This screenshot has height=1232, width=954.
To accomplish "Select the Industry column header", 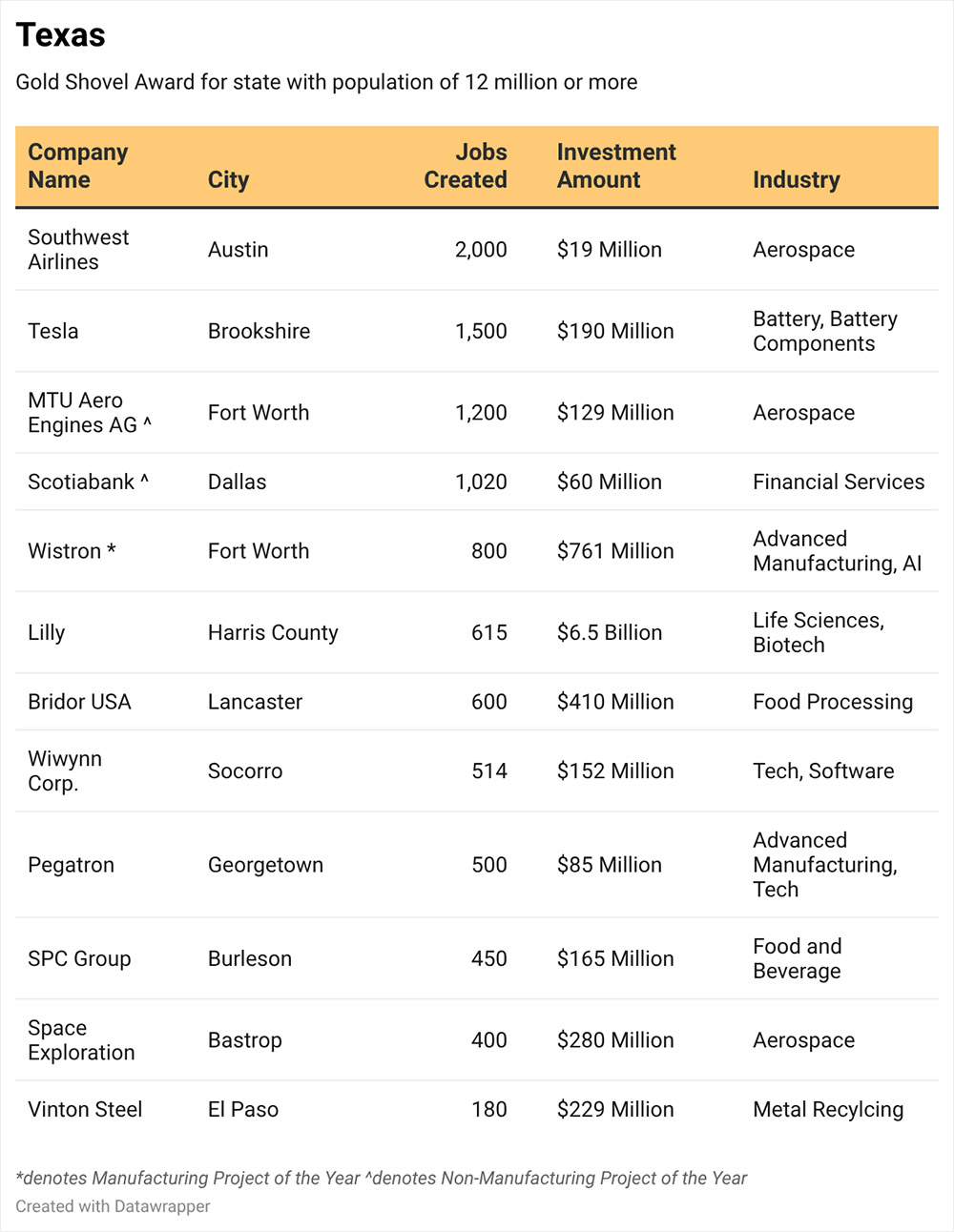I will 797,180.
